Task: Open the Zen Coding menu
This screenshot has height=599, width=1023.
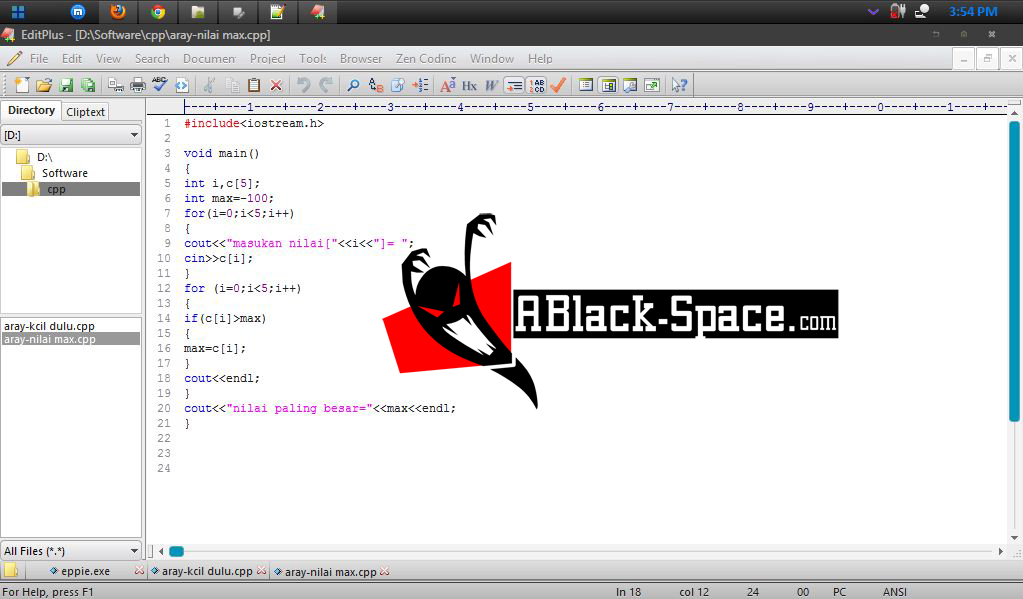Action: click(x=426, y=59)
